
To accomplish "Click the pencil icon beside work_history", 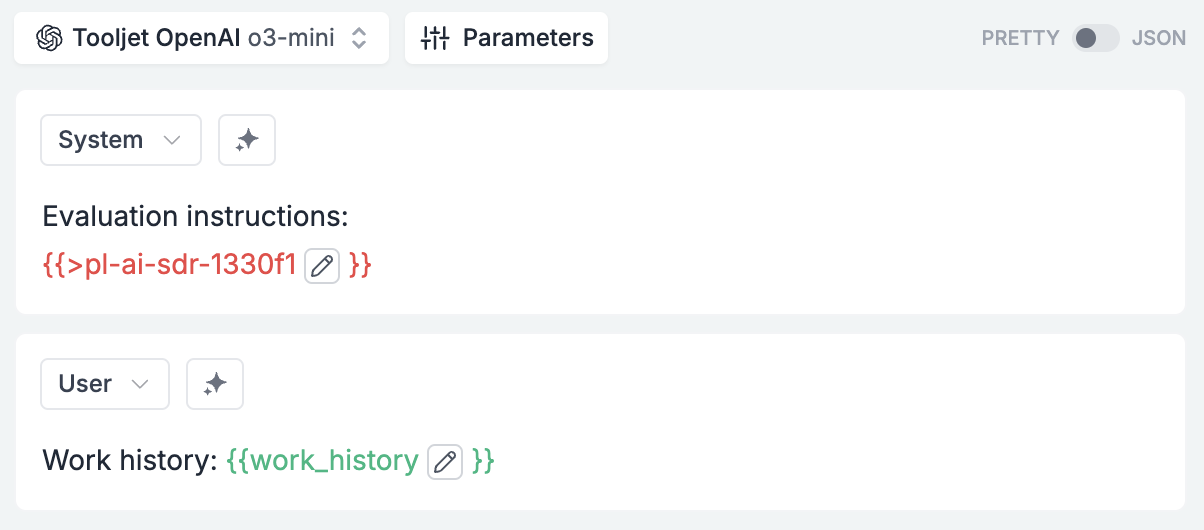I will (x=445, y=462).
